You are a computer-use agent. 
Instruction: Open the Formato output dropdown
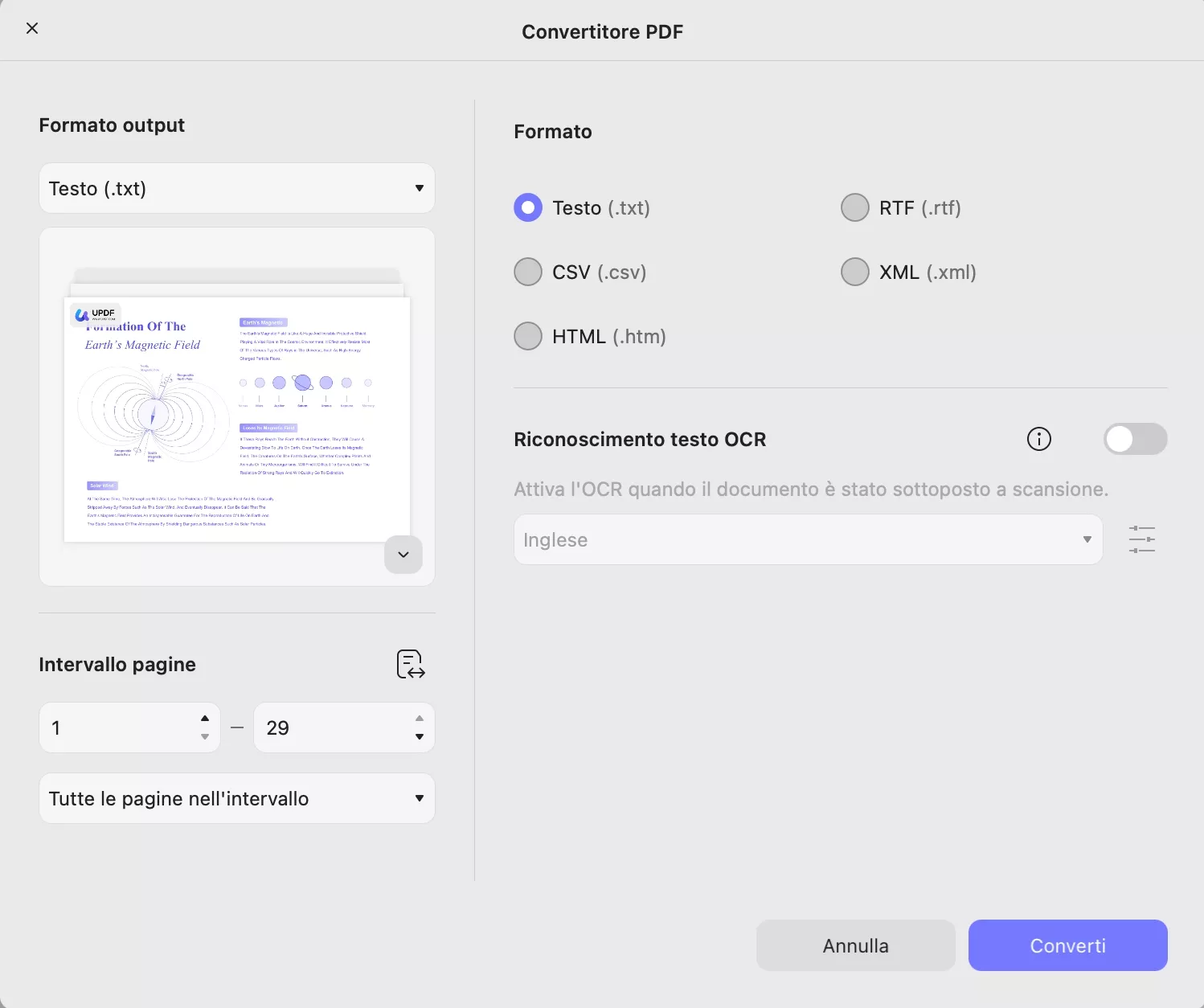coord(237,189)
